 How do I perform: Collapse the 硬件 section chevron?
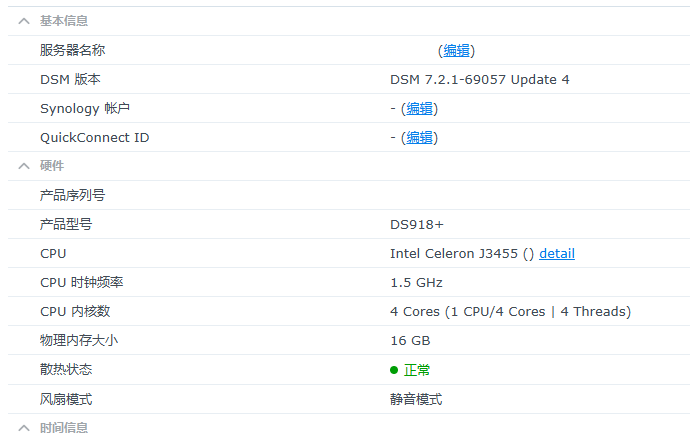click(24, 166)
